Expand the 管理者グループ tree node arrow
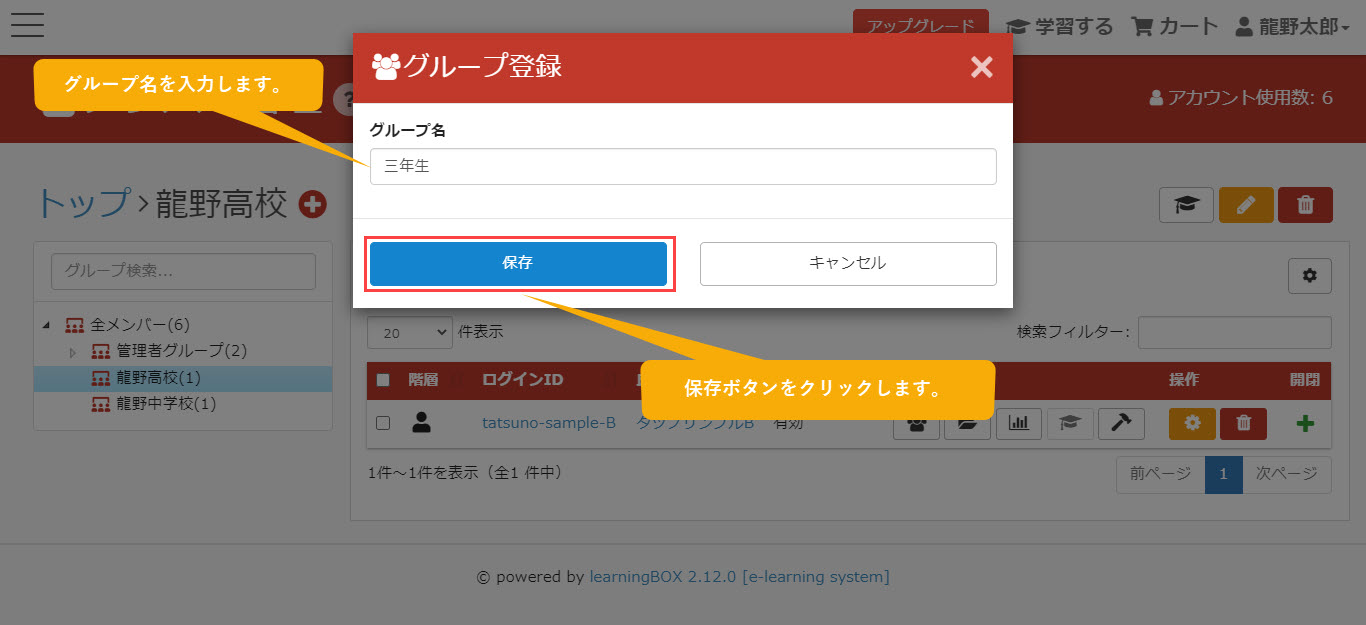Screen dimensions: 1366x625 click(72, 352)
